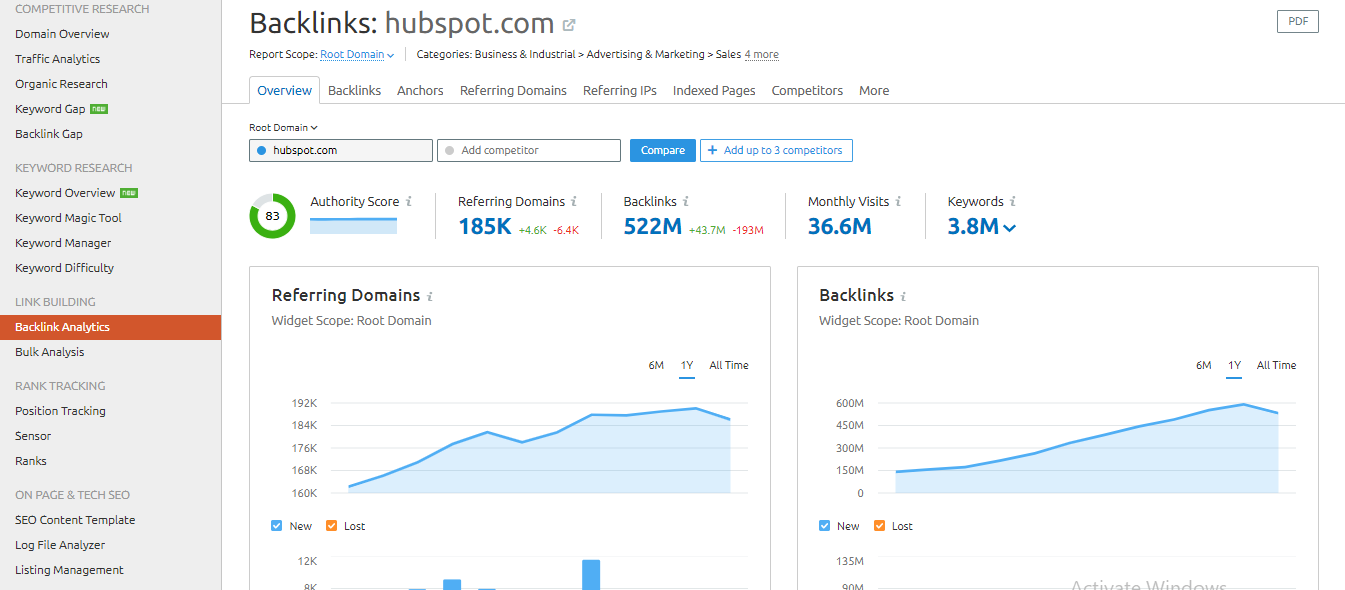Open Log File Analyzer in sidebar
Image resolution: width=1345 pixels, height=590 pixels.
click(x=60, y=545)
